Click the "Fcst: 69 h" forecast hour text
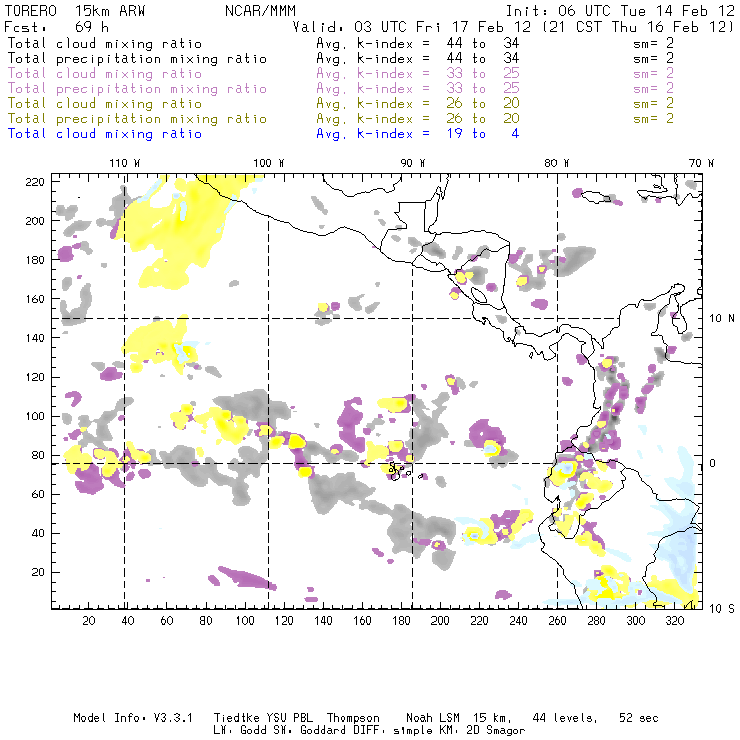This screenshot has height=740, width=740. click(56, 27)
